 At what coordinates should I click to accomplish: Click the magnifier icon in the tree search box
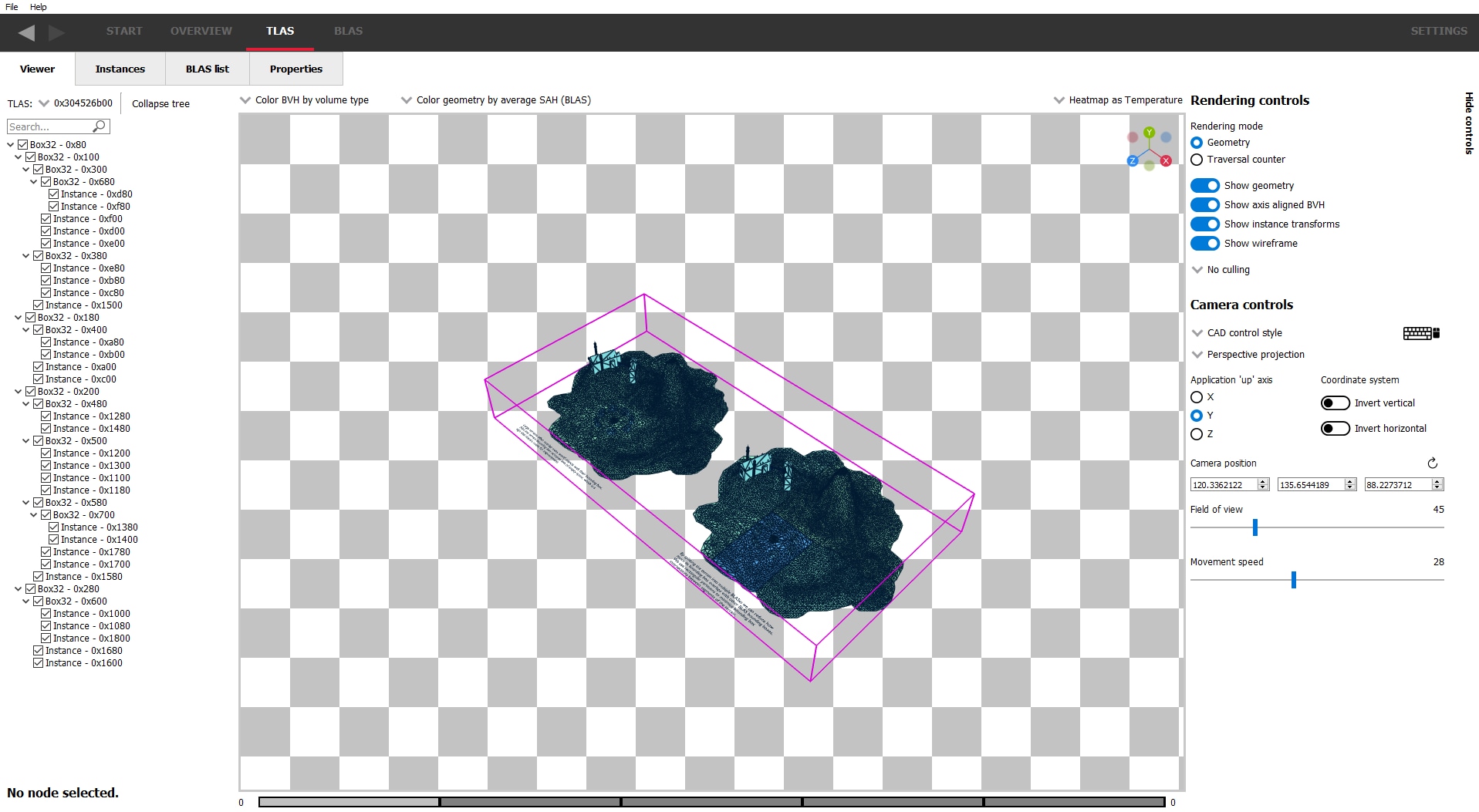click(100, 126)
